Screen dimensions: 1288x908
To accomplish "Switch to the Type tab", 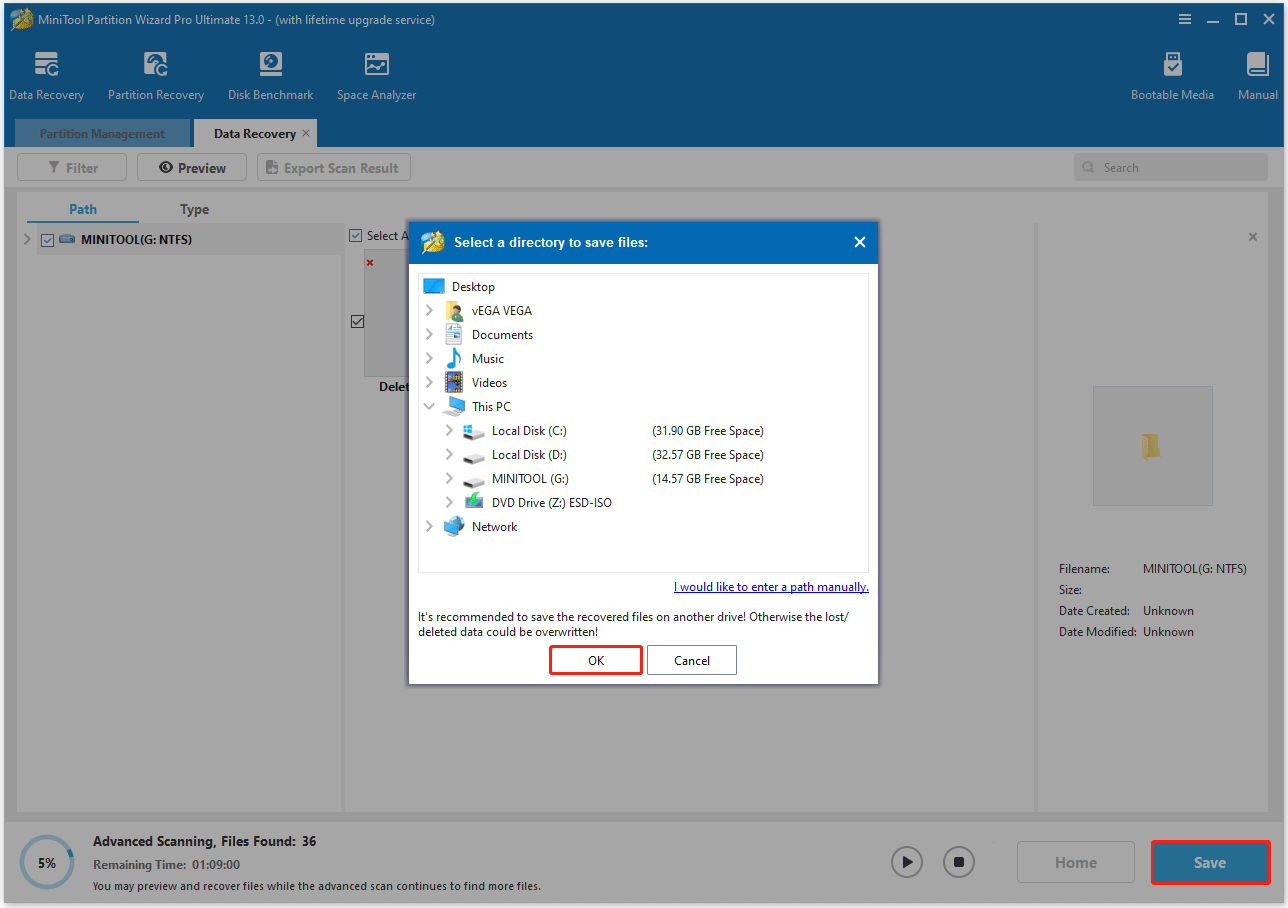I will pos(194,209).
